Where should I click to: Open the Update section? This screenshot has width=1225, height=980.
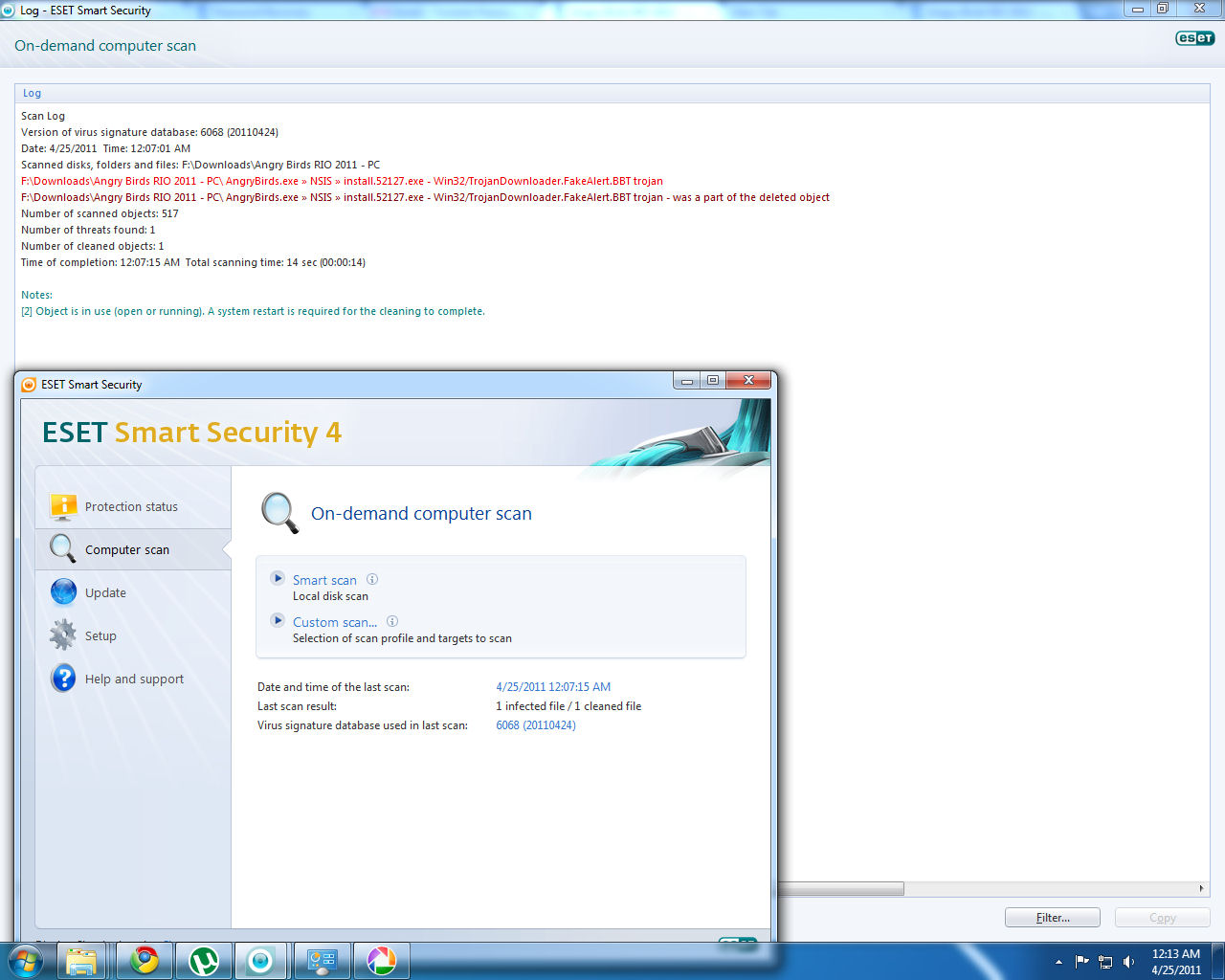pos(105,592)
